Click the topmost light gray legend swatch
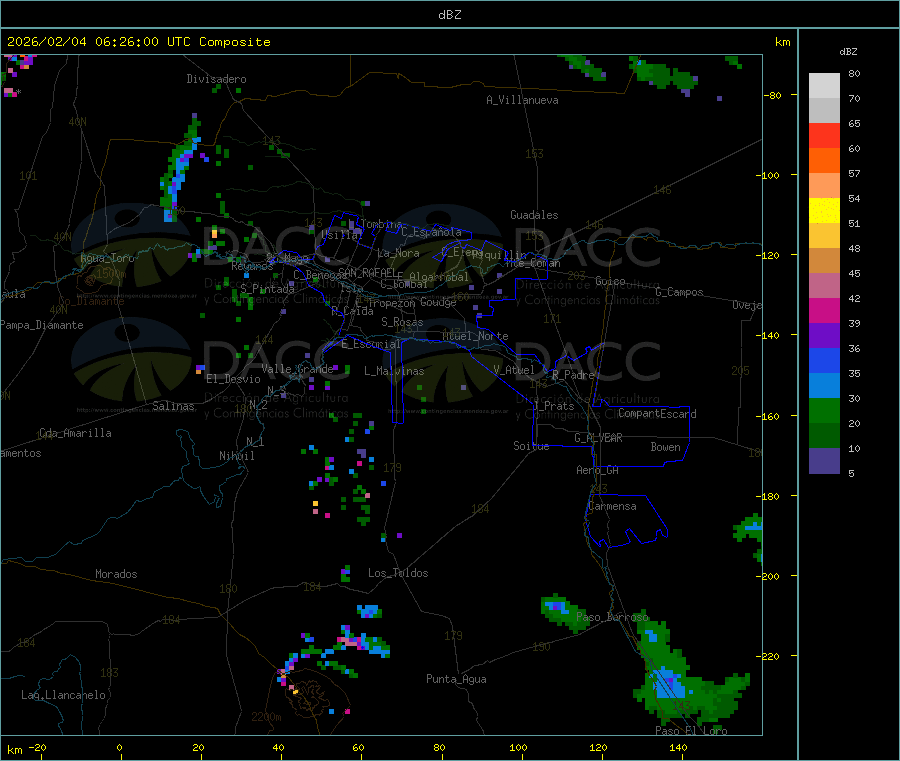Image resolution: width=900 pixels, height=761 pixels. 824,86
